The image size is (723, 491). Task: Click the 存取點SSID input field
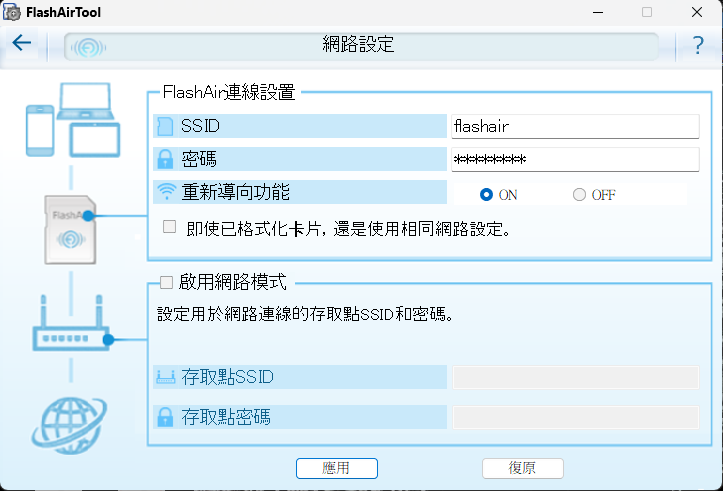(576, 377)
